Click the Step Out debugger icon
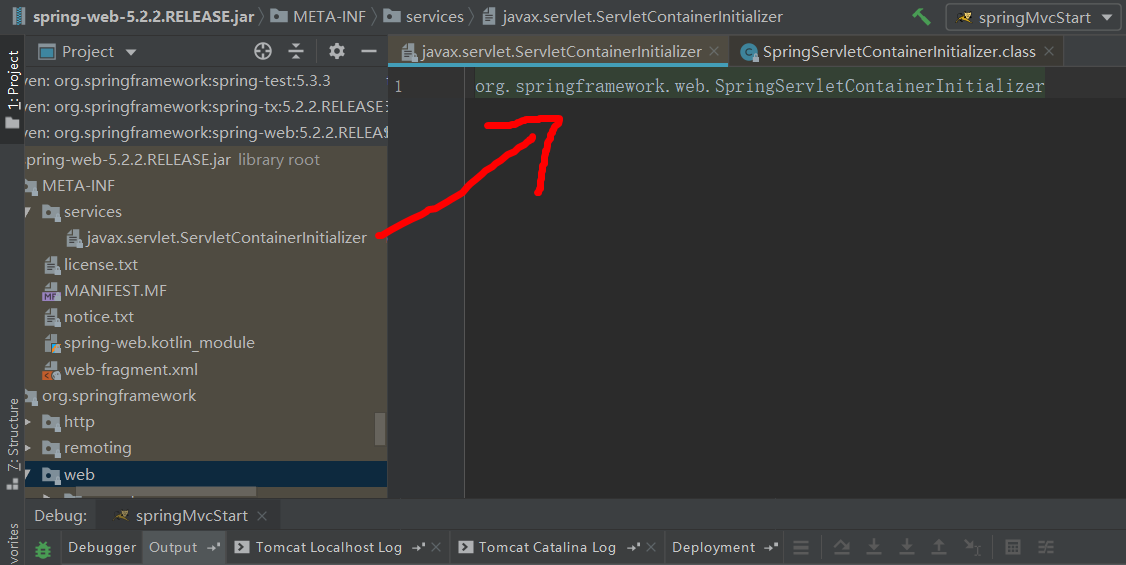 (x=939, y=547)
